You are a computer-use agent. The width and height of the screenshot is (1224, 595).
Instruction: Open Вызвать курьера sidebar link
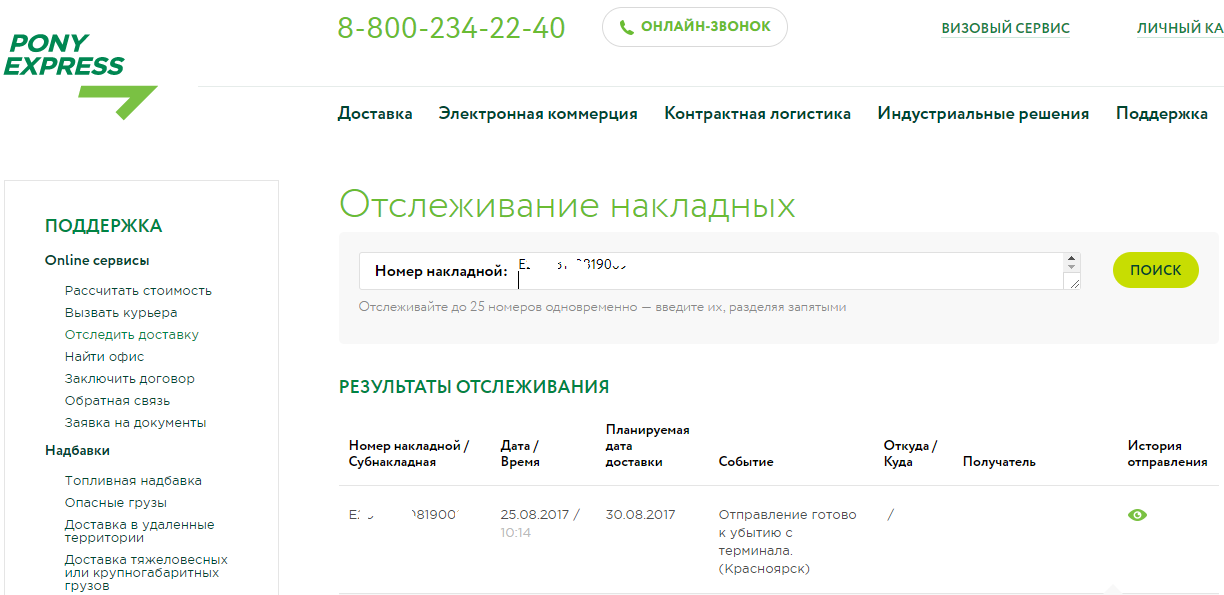click(x=121, y=313)
